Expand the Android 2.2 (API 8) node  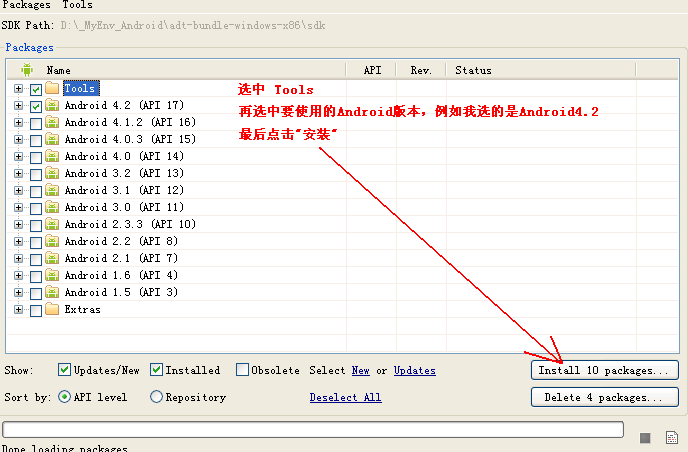pyautogui.click(x=18, y=242)
